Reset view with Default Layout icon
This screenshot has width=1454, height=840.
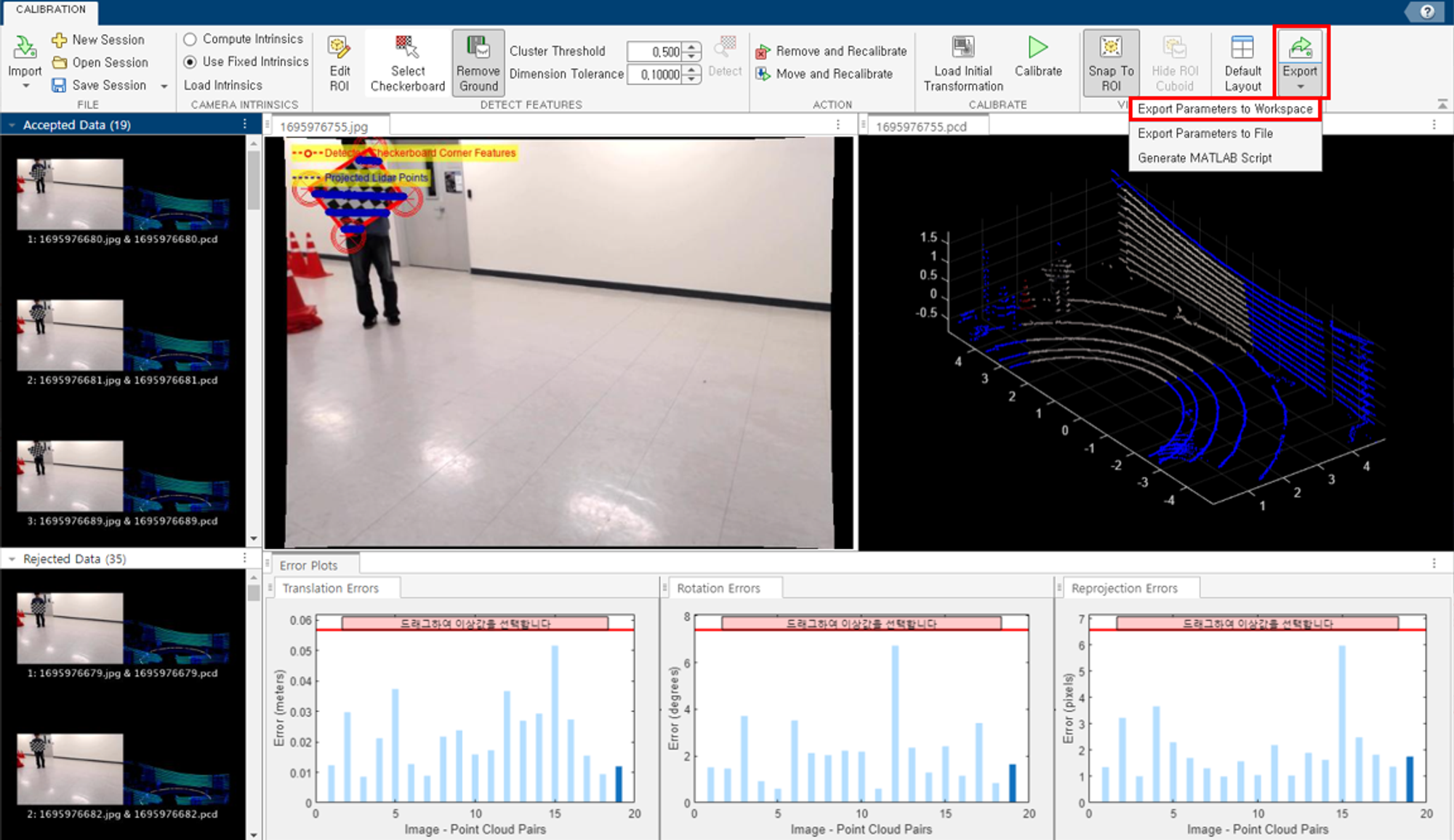tap(1242, 48)
